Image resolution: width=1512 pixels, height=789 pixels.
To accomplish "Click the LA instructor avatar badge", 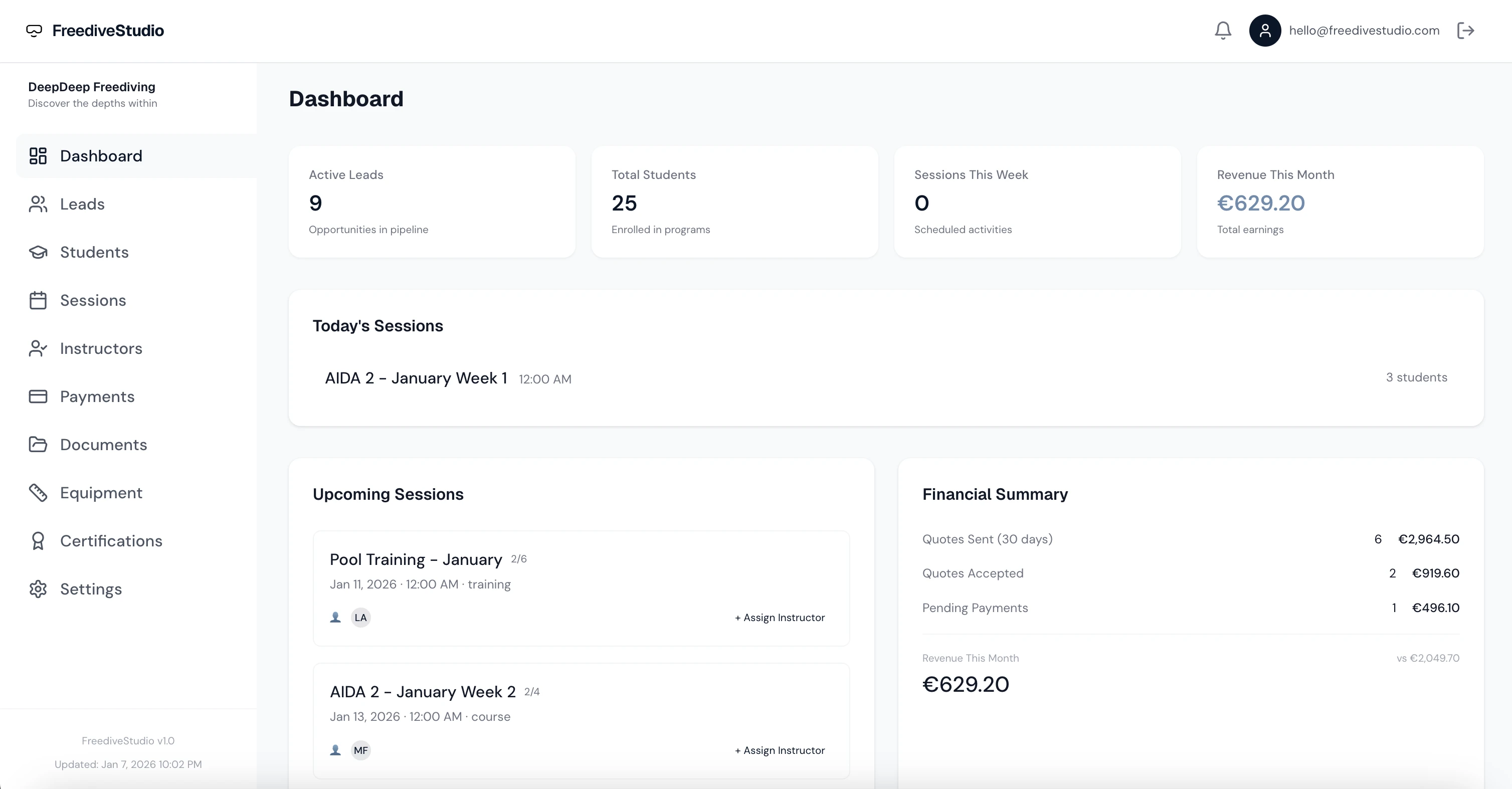I will click(360, 617).
